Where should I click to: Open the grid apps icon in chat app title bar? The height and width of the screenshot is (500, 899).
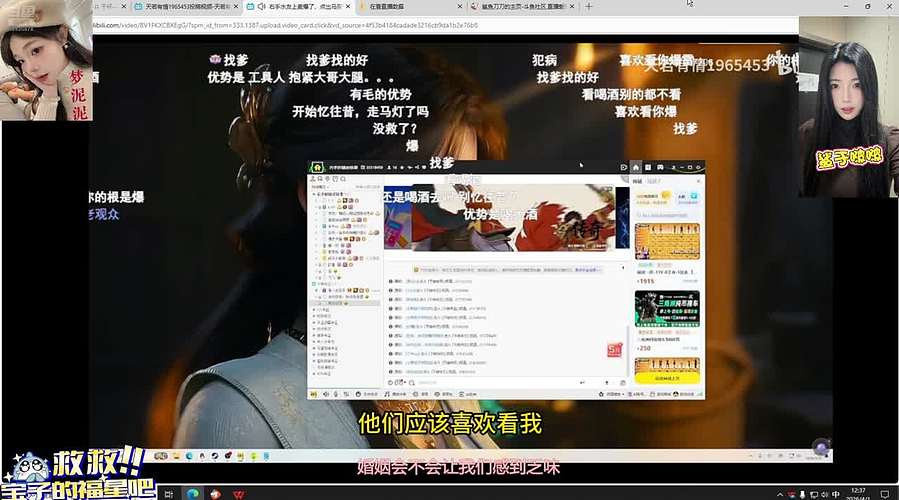[x=648, y=167]
